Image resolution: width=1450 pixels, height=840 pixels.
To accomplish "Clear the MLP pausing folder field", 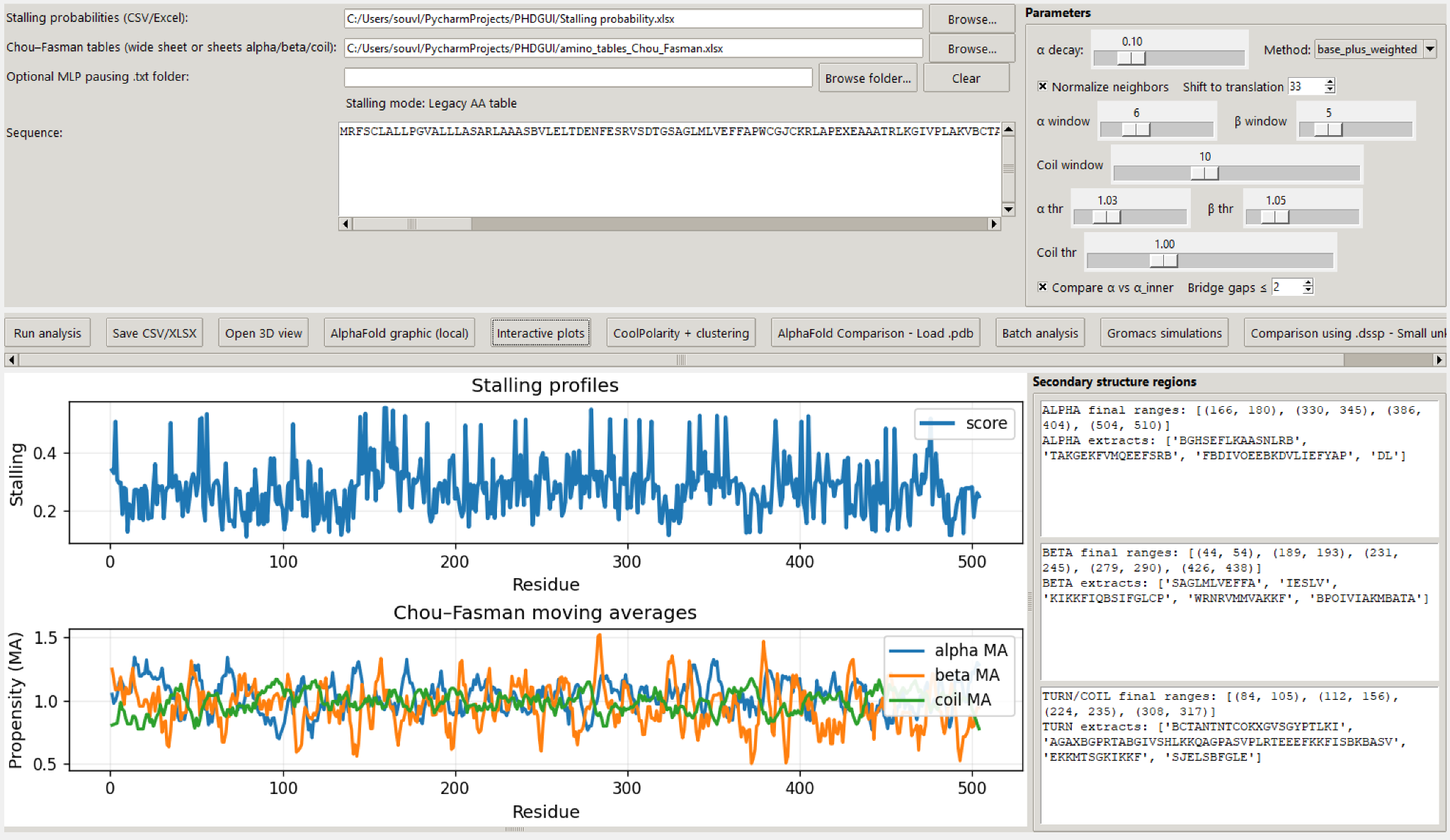I will tap(966, 77).
